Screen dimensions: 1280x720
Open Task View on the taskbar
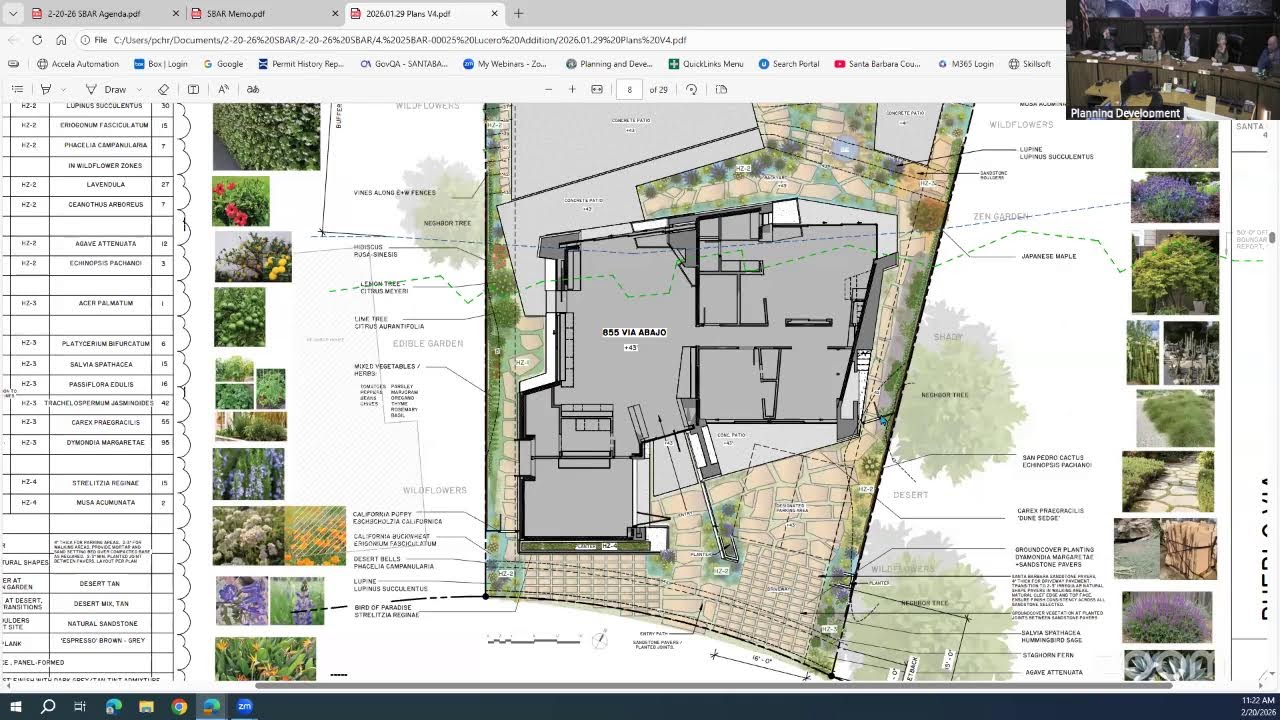click(x=80, y=706)
